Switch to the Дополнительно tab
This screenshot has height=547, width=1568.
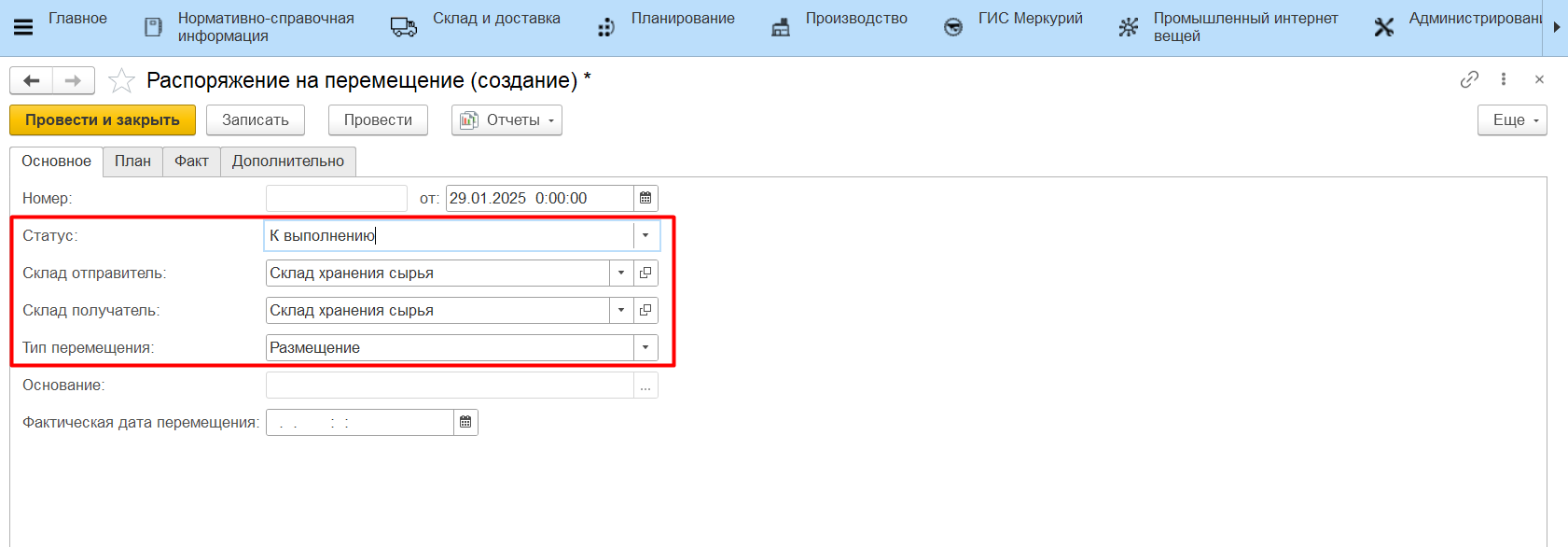point(287,161)
